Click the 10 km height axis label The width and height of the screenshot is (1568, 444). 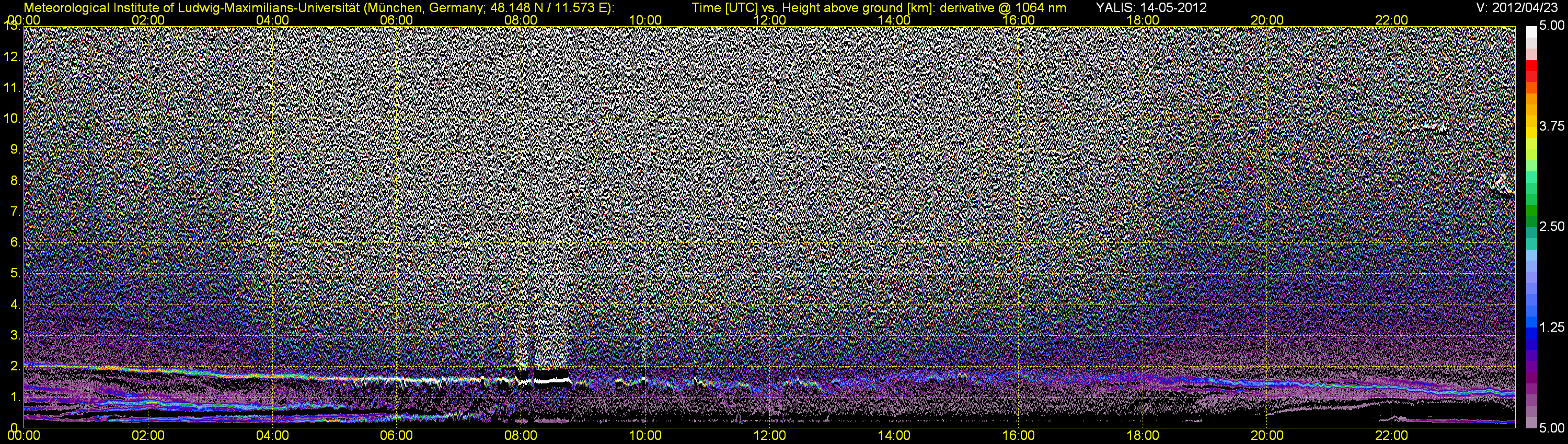pos(11,119)
